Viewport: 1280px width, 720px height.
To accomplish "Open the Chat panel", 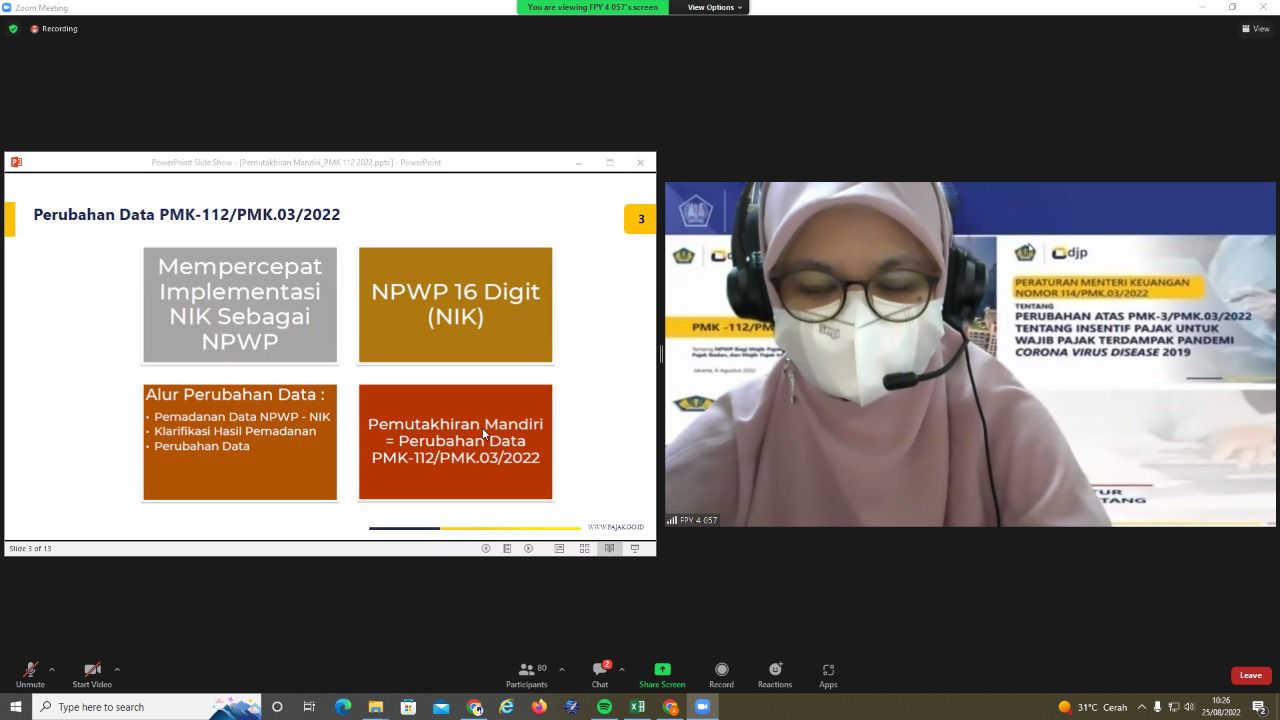I will click(x=600, y=675).
